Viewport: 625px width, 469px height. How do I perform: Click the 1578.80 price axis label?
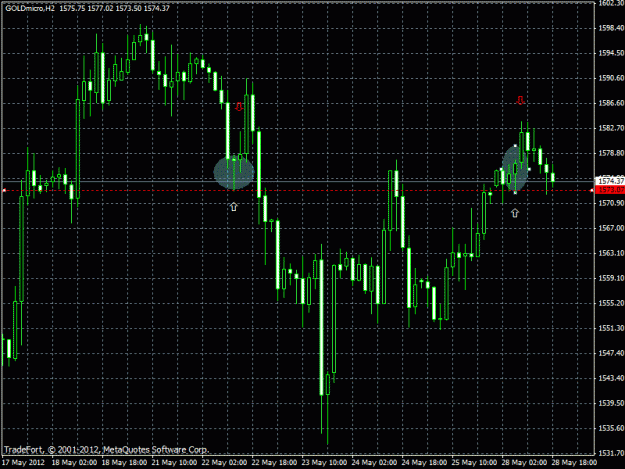point(611,153)
